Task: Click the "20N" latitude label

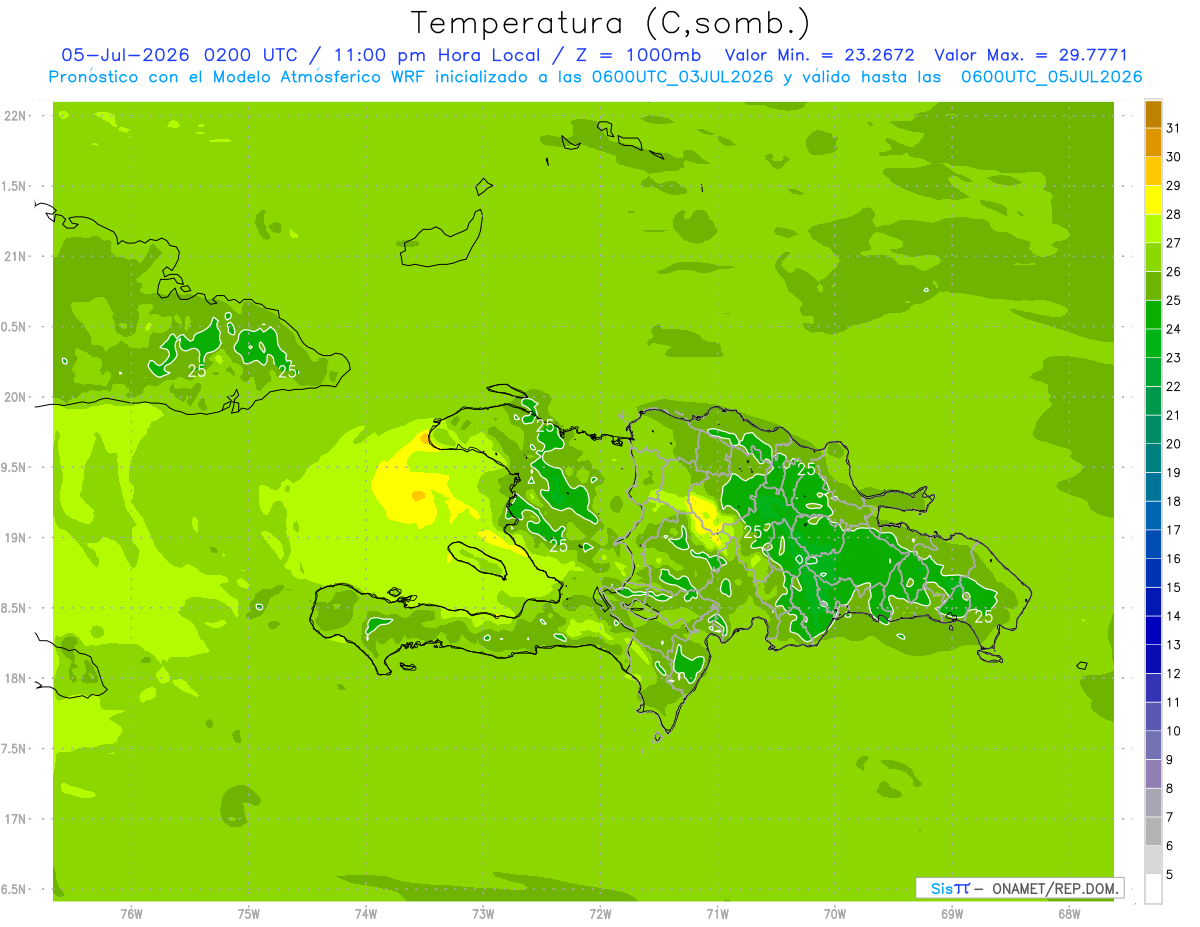Action: coord(13,397)
